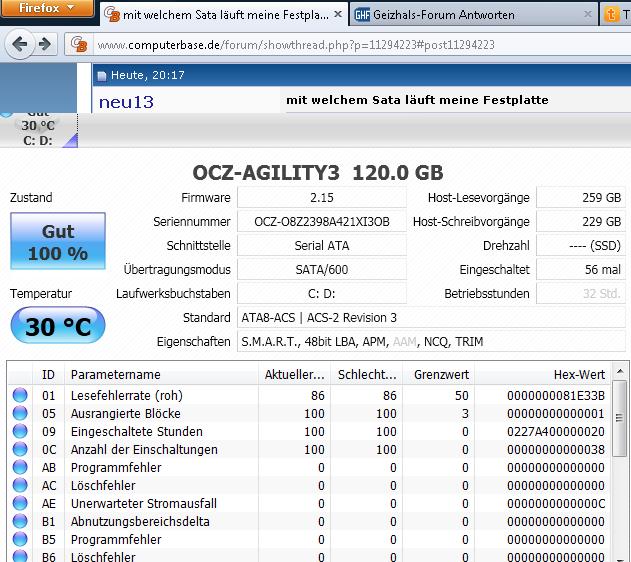
Task: Open the neu13 user profile link
Action: tap(126, 102)
